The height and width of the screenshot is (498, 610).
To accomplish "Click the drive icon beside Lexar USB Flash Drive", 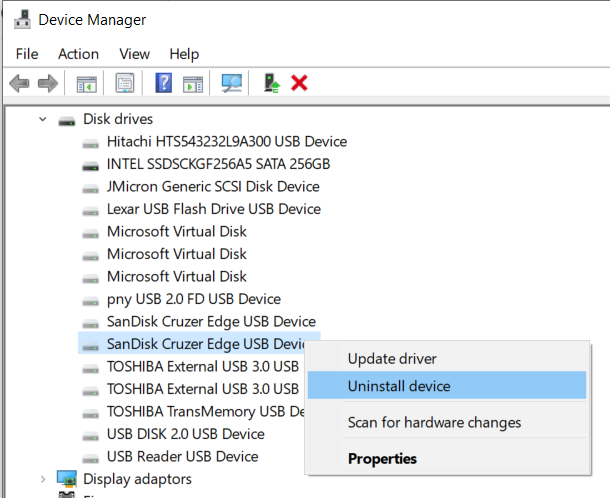I will point(91,211).
